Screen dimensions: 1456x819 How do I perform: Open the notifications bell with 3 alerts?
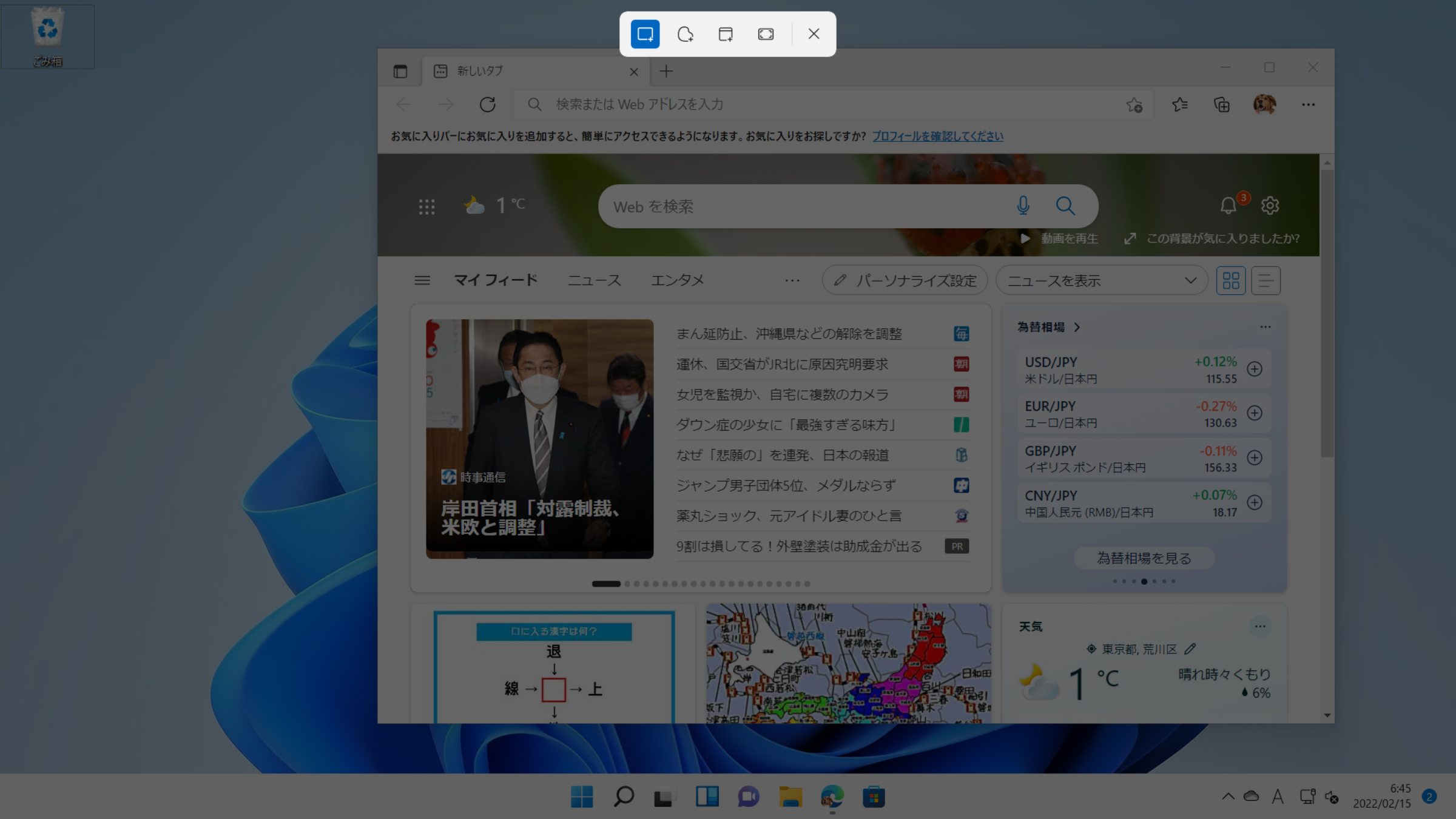pyautogui.click(x=1227, y=205)
